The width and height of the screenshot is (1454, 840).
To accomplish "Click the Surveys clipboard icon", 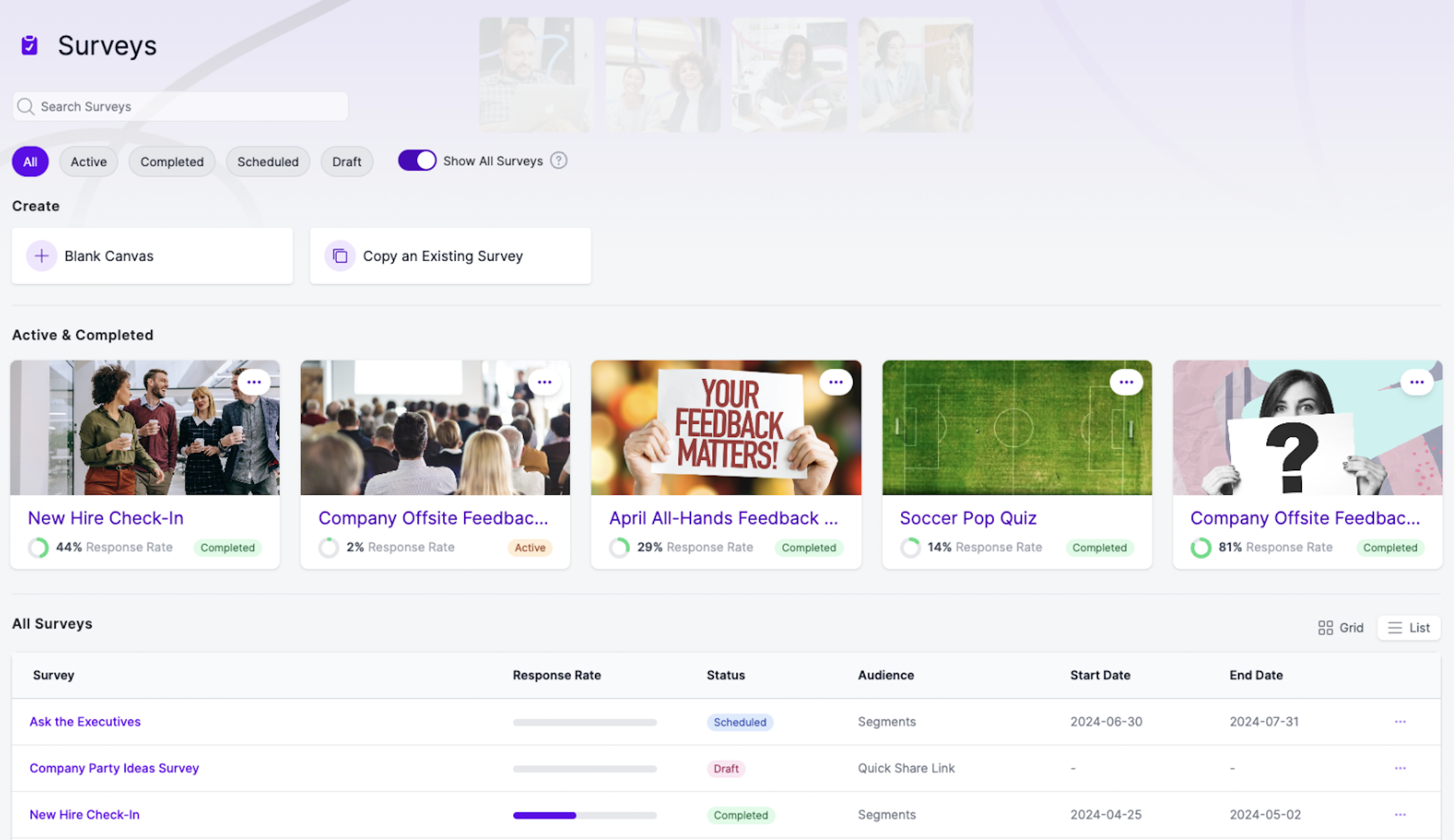I will 30,45.
